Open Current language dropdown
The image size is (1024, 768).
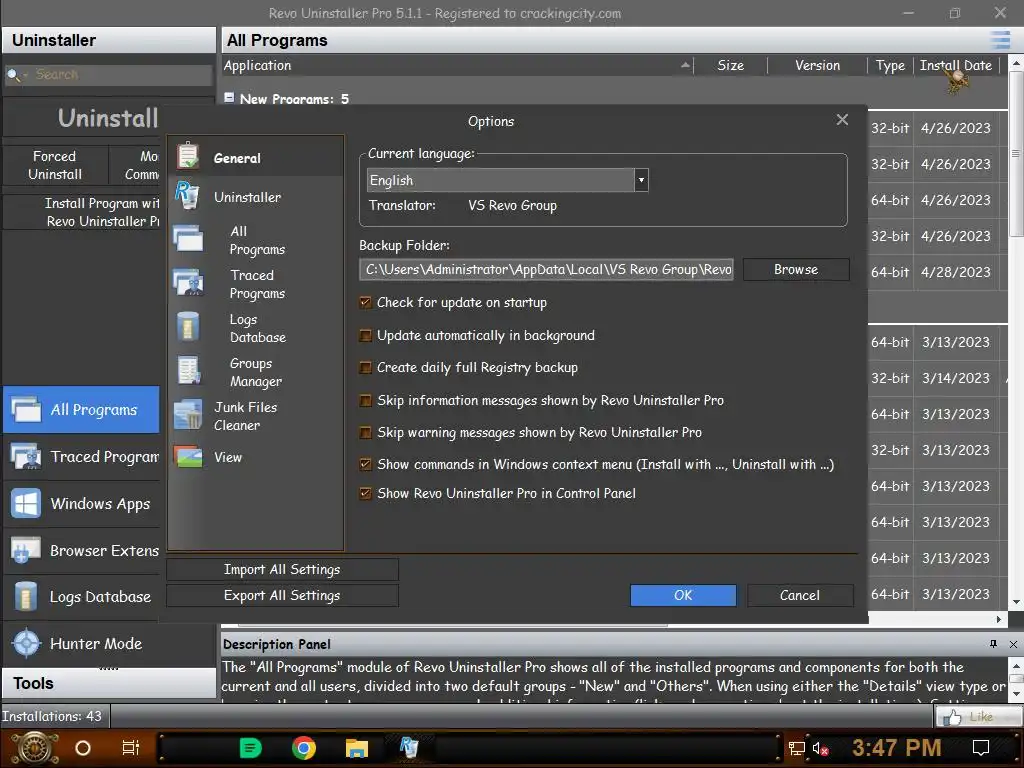641,180
